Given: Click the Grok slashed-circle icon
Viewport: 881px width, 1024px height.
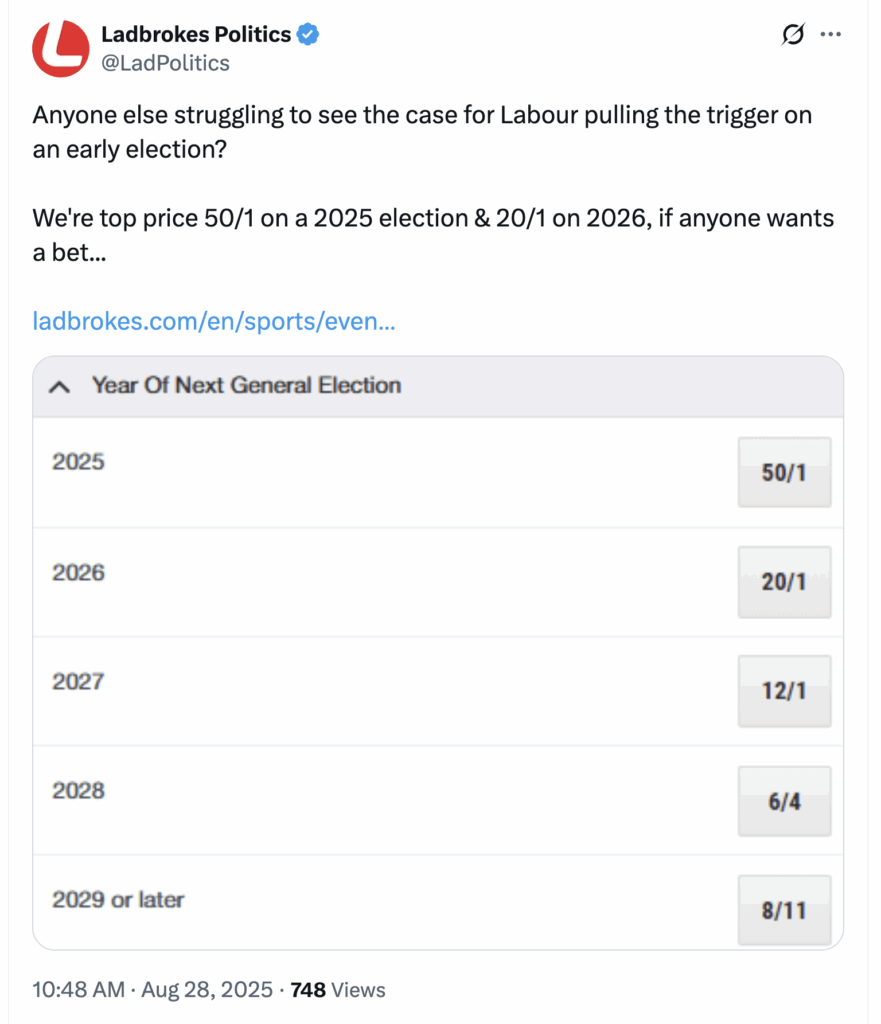Looking at the screenshot, I should [x=792, y=35].
